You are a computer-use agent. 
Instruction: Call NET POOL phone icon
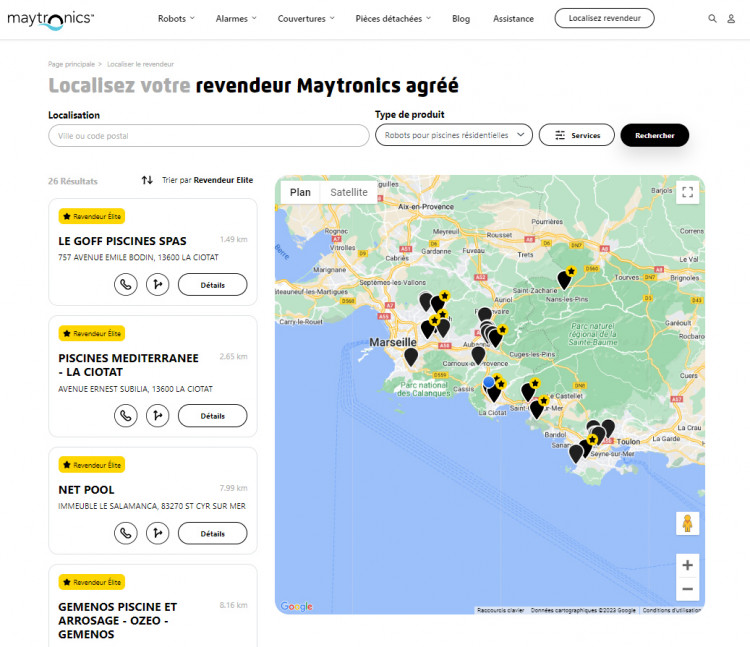(126, 533)
